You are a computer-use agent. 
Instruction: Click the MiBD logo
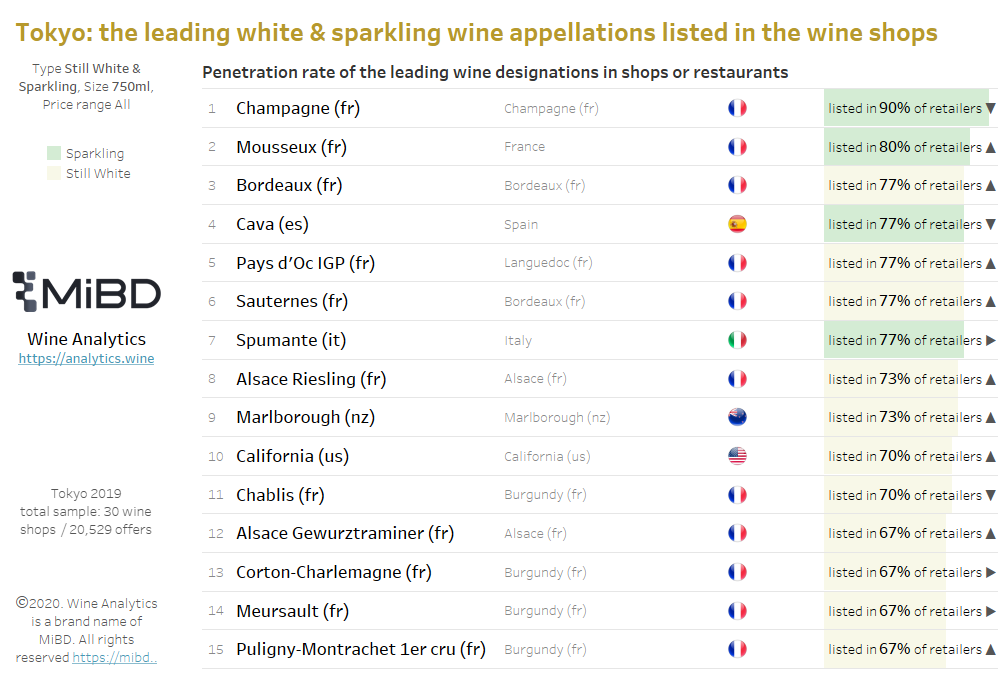click(86, 292)
